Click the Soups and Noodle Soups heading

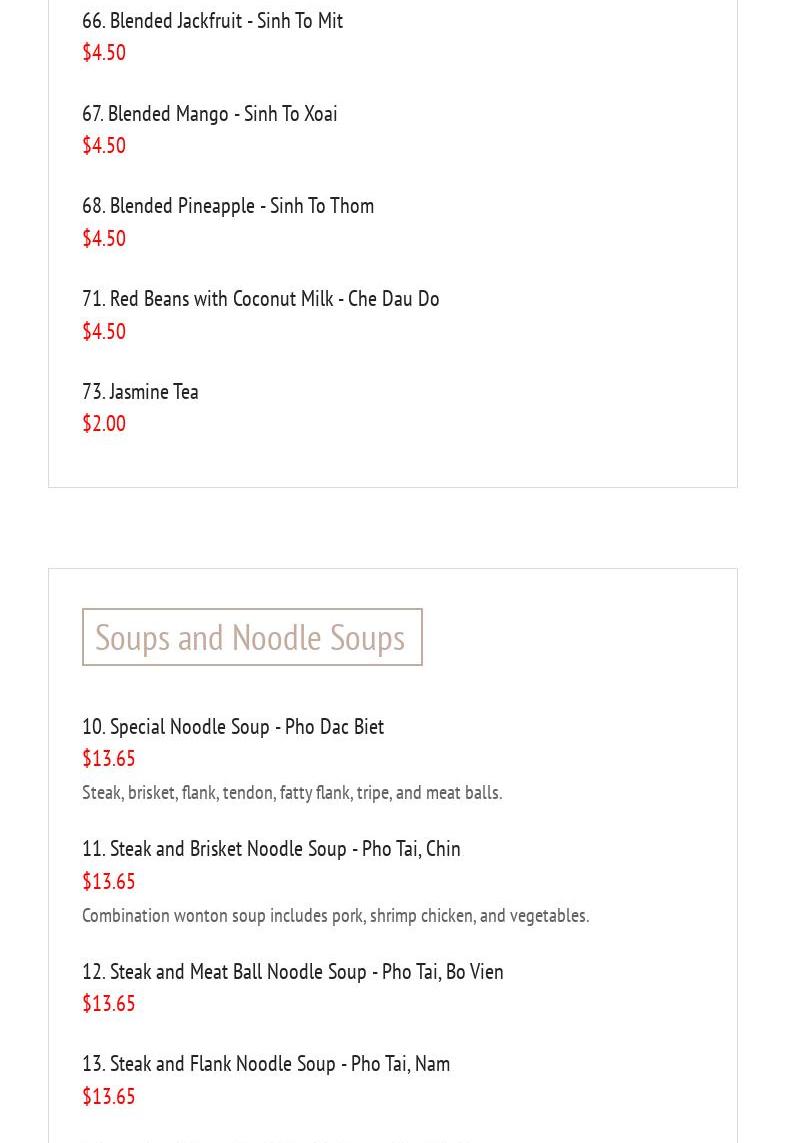251,637
